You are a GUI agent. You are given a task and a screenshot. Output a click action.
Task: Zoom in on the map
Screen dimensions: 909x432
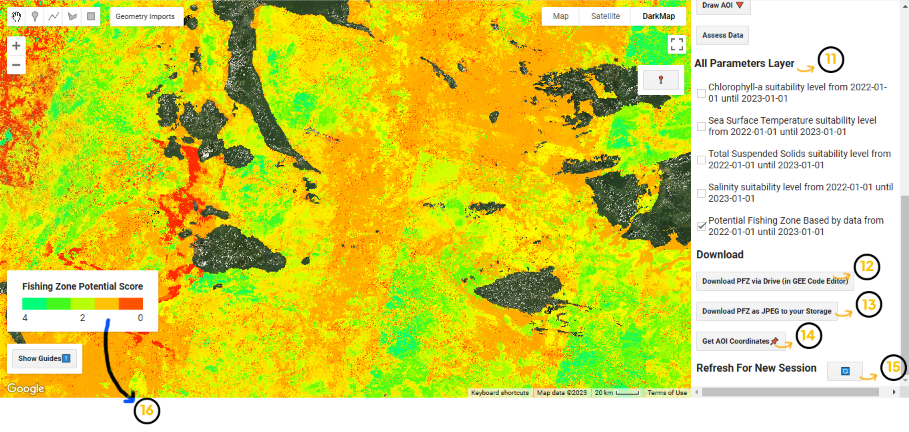coord(16,46)
